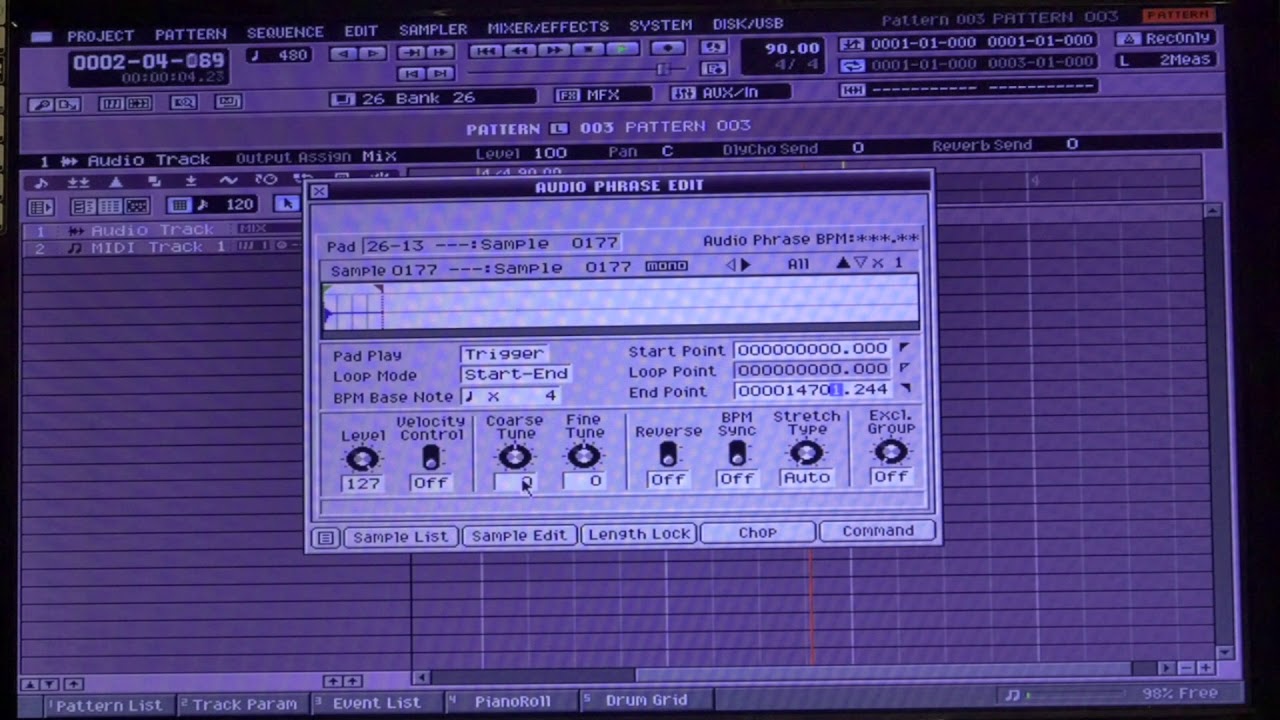
Task: Switch to the Event List tab
Action: (x=376, y=703)
